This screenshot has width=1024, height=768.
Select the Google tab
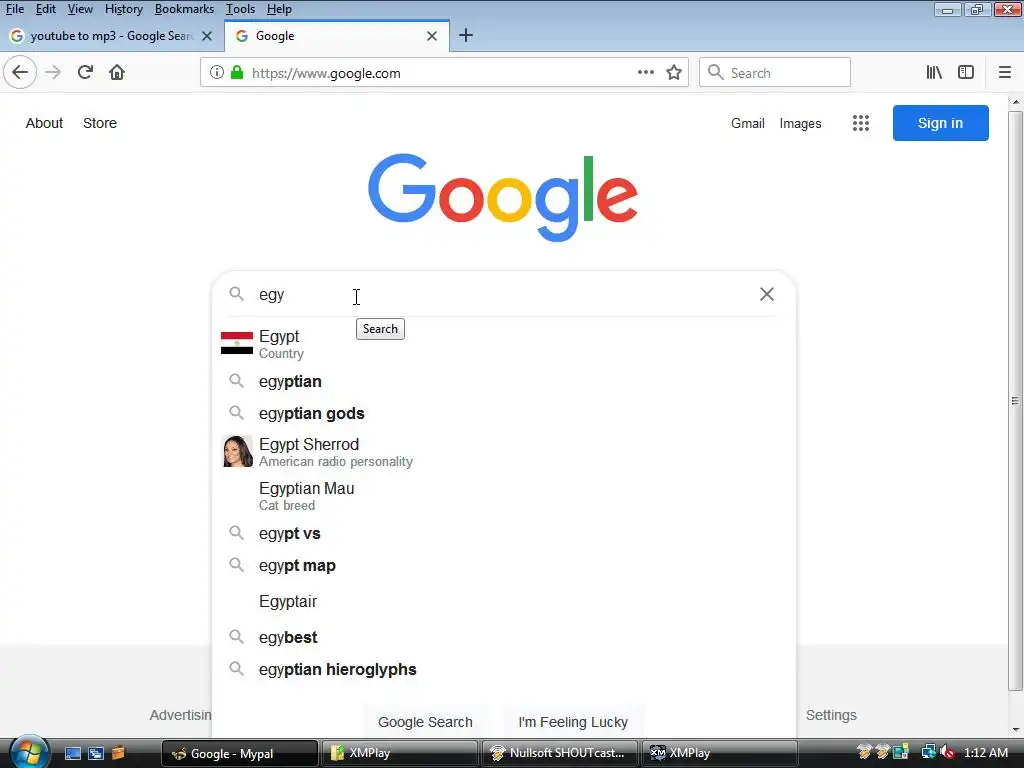tap(336, 36)
